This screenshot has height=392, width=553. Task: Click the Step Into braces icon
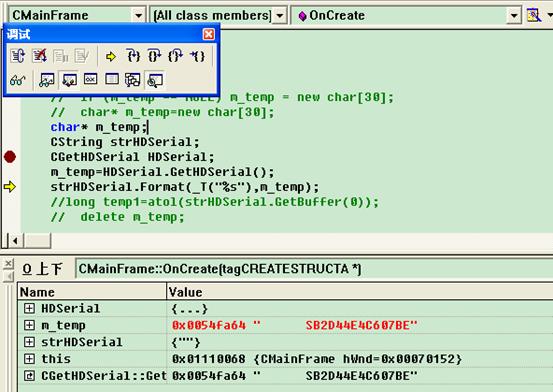133,56
